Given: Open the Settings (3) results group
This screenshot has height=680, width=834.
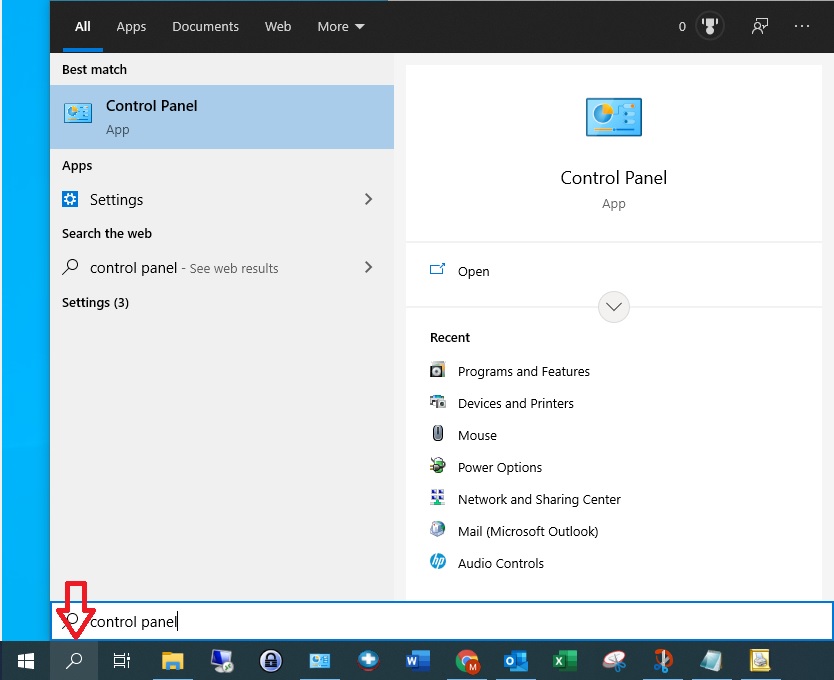Looking at the screenshot, I should (95, 302).
